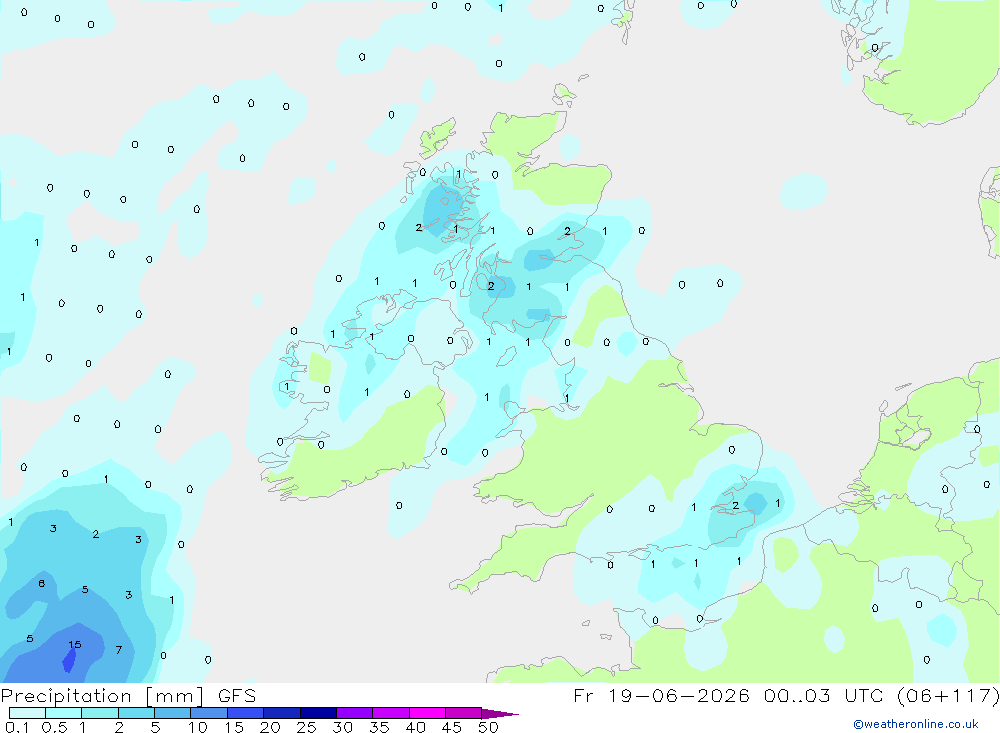The image size is (1000, 733).
Task: Click the '50' legend scale label
Action: [488, 727]
